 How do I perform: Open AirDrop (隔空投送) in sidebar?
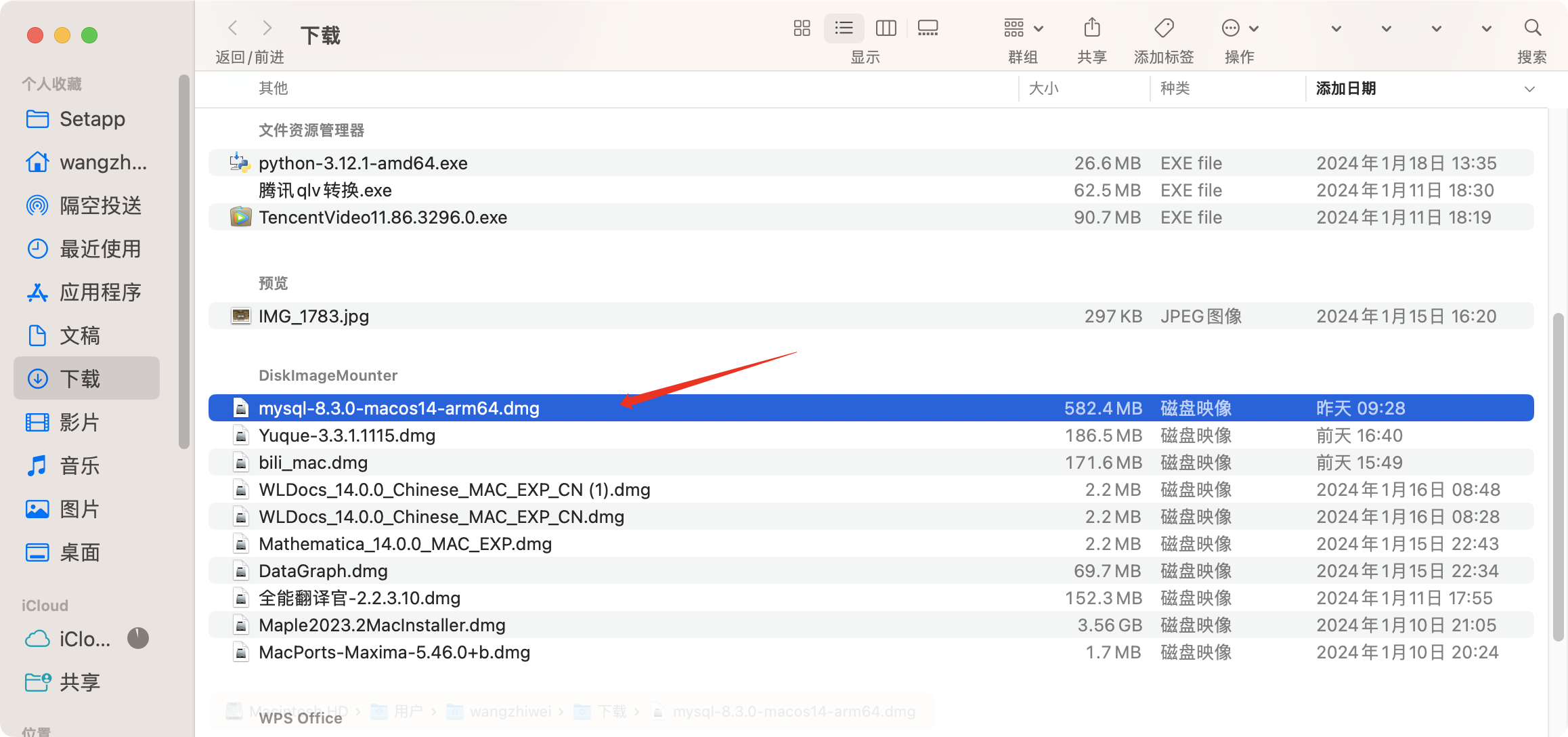pos(87,206)
